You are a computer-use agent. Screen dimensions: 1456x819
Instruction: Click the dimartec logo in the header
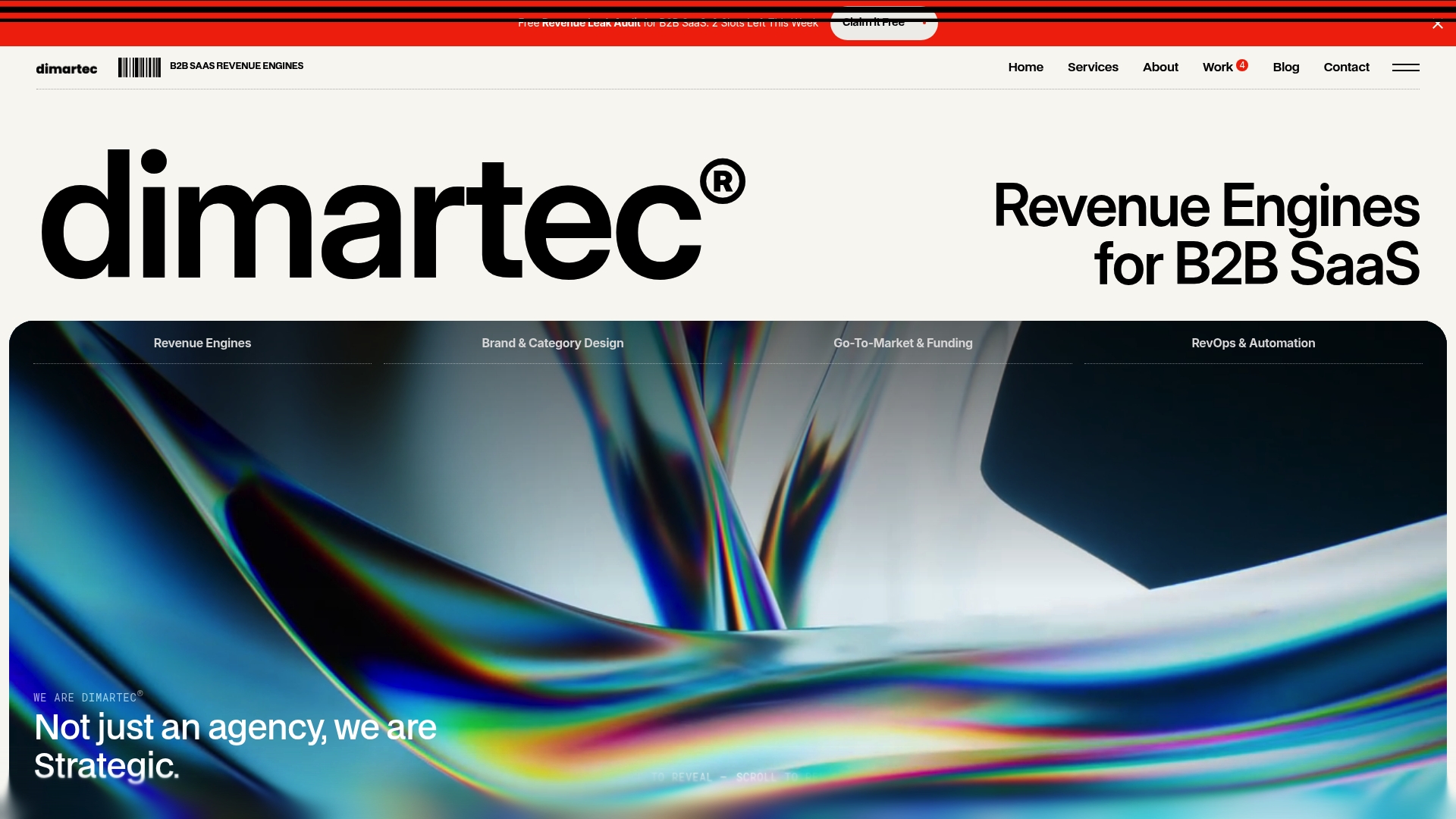67,68
